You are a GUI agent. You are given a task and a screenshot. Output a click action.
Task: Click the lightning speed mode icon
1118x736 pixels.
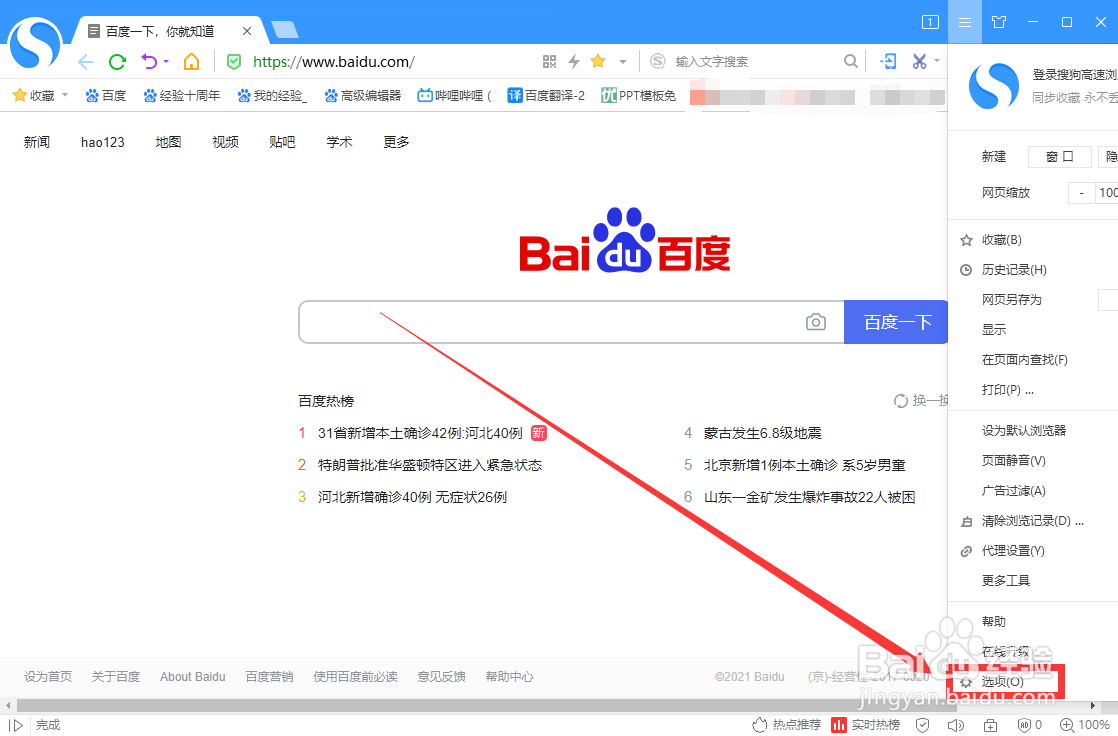[x=574, y=61]
